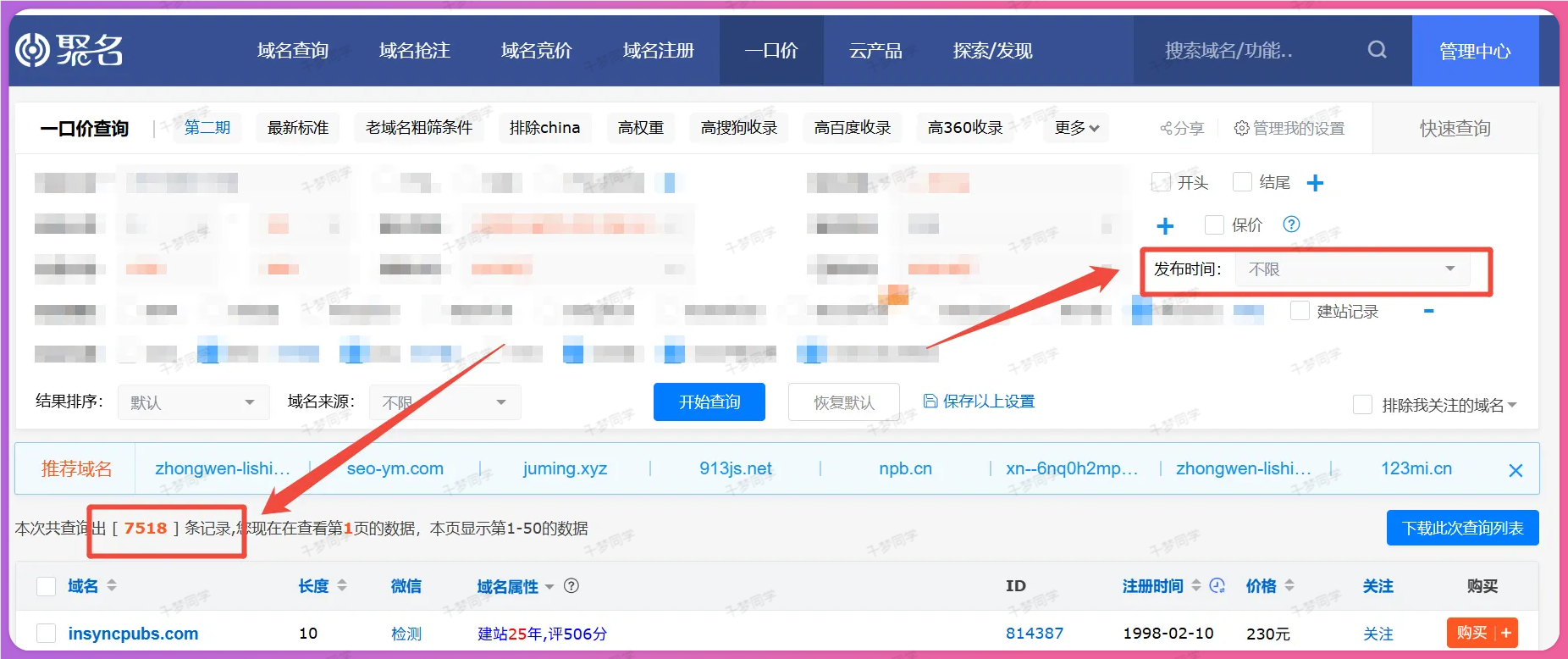Screen dimensions: 1568x659
Task: Click the minus icon beside 建站记录
Action: pos(1429,311)
